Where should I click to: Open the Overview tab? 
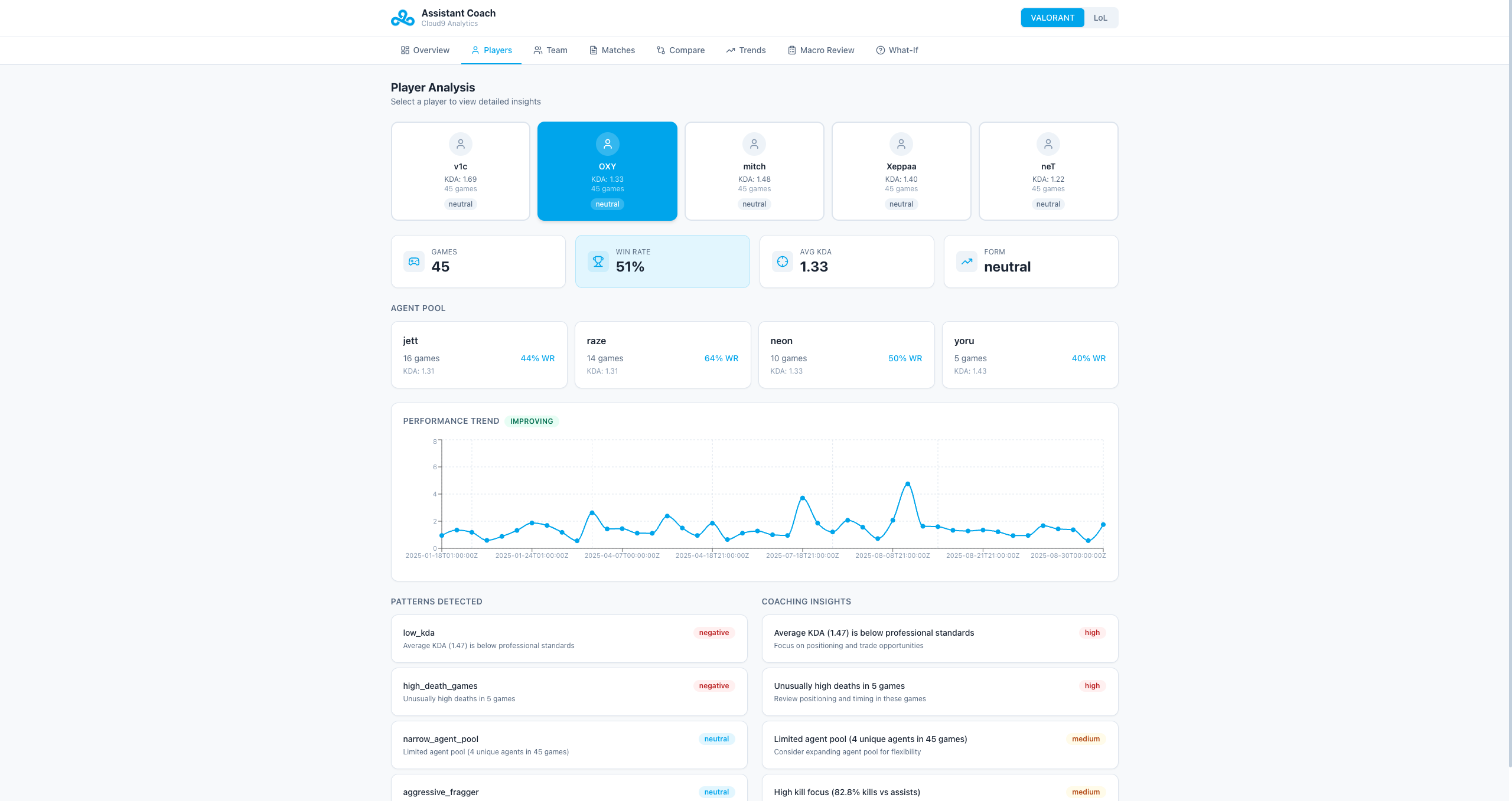(x=425, y=50)
